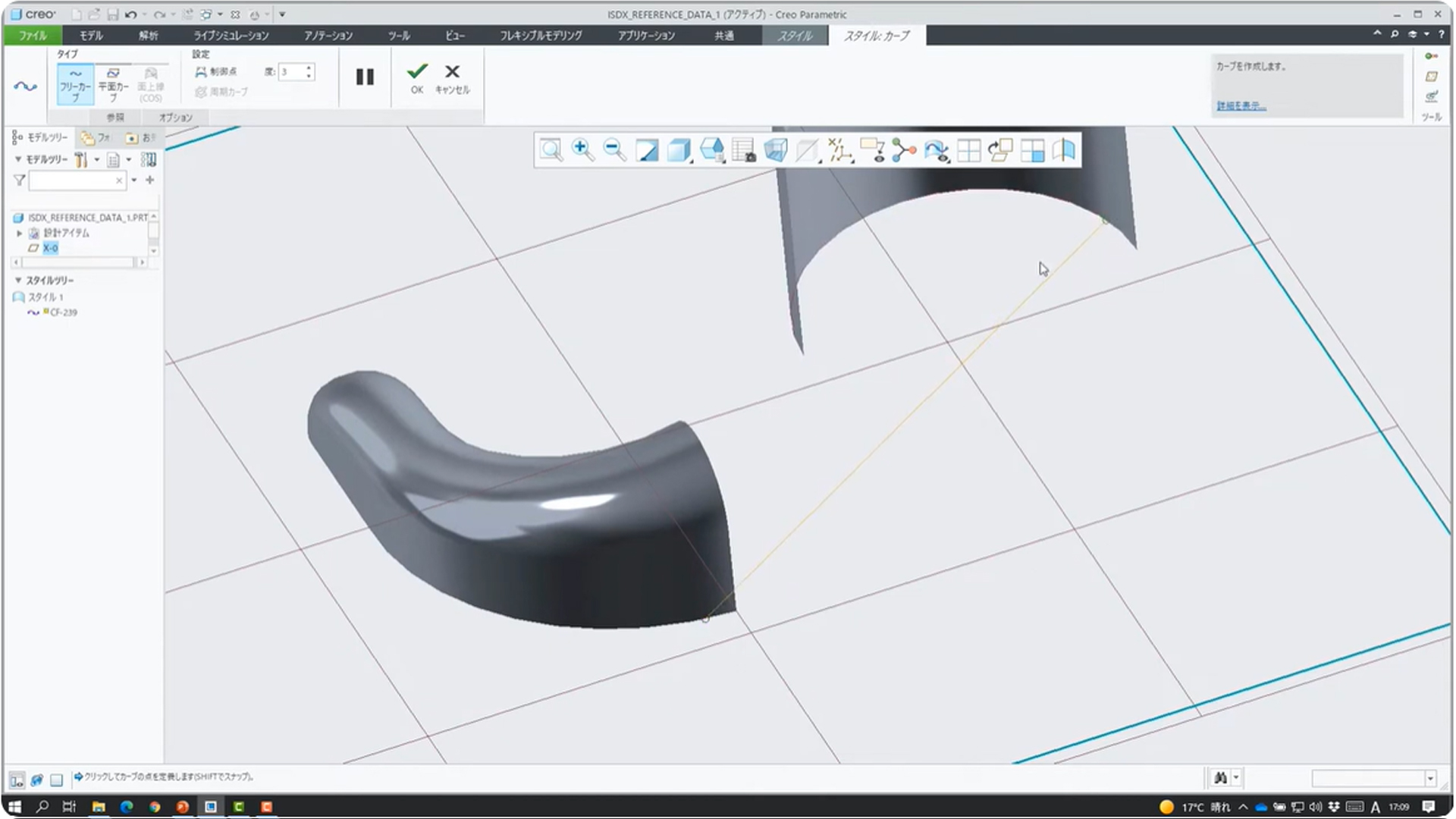The width and height of the screenshot is (1456, 819).
Task: Toggle datum display filters icon
Action: click(839, 150)
